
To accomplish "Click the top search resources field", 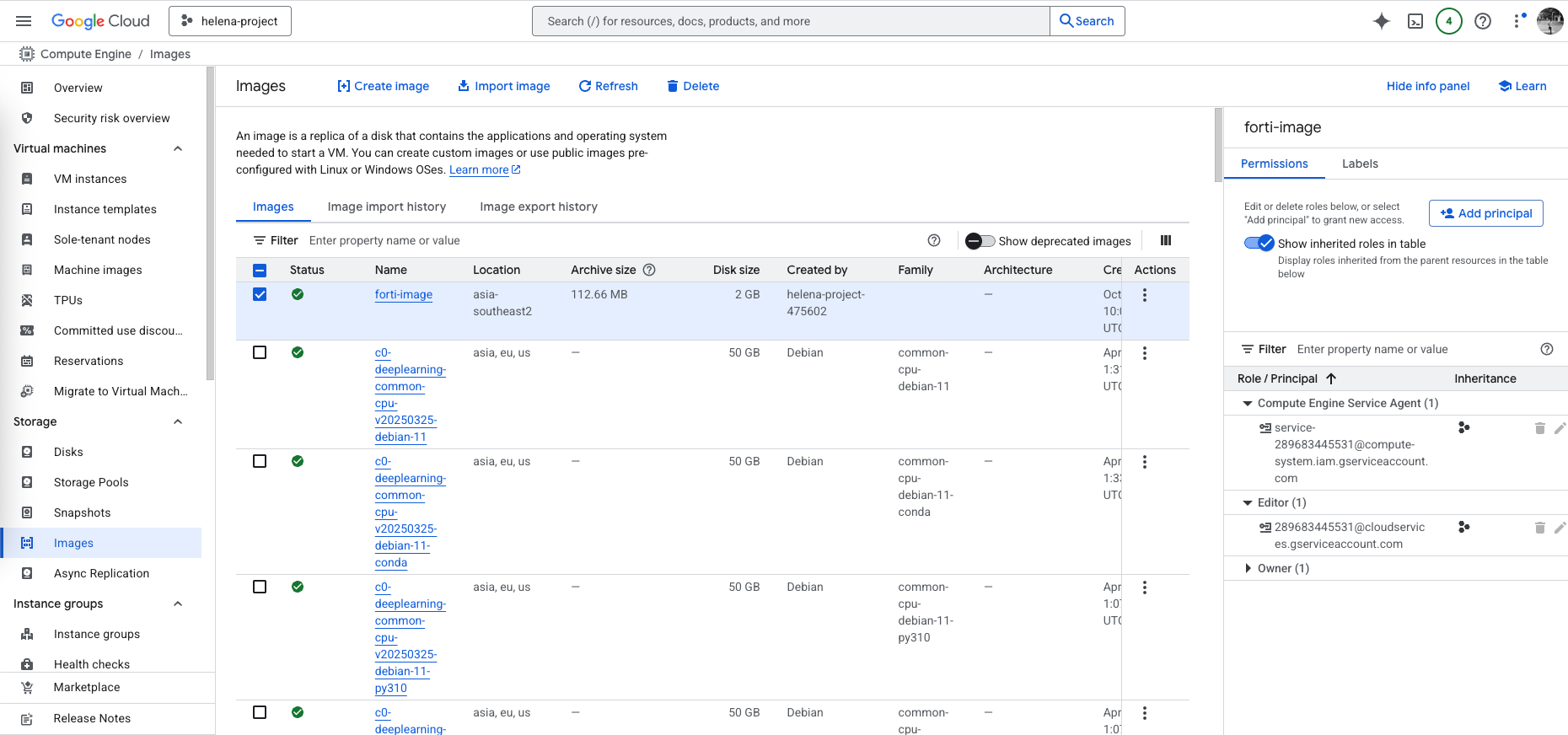I will point(790,21).
